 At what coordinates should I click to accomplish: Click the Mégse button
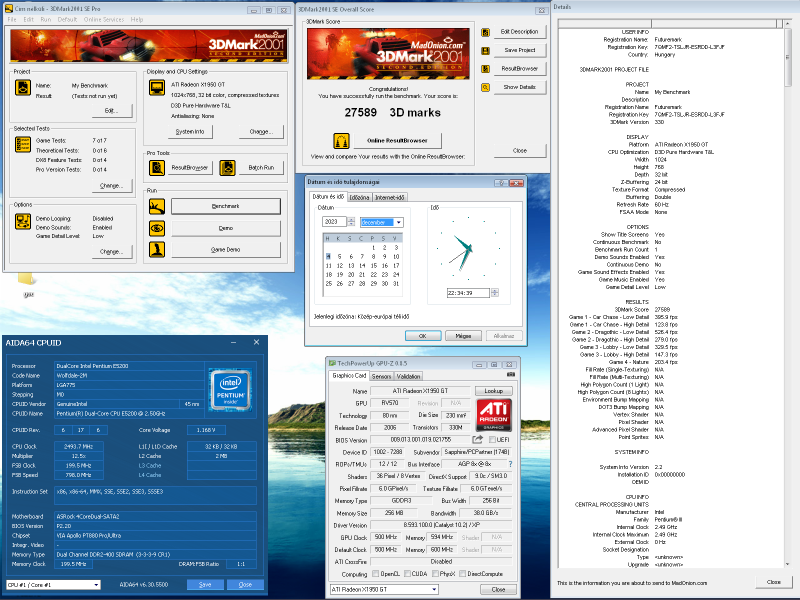(463, 336)
